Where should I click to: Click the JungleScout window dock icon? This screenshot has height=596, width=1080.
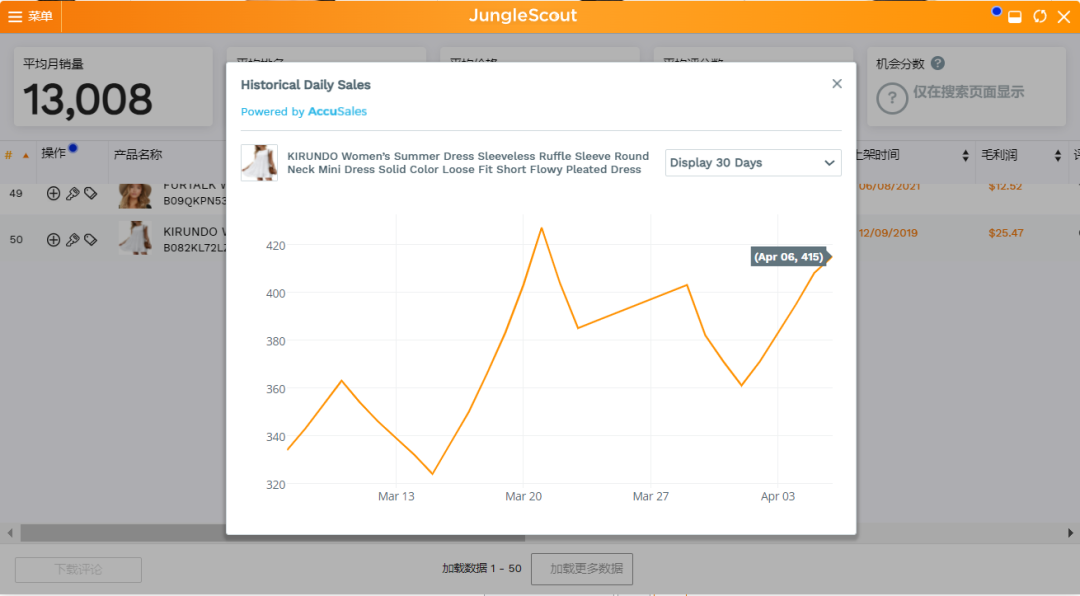tap(1015, 17)
